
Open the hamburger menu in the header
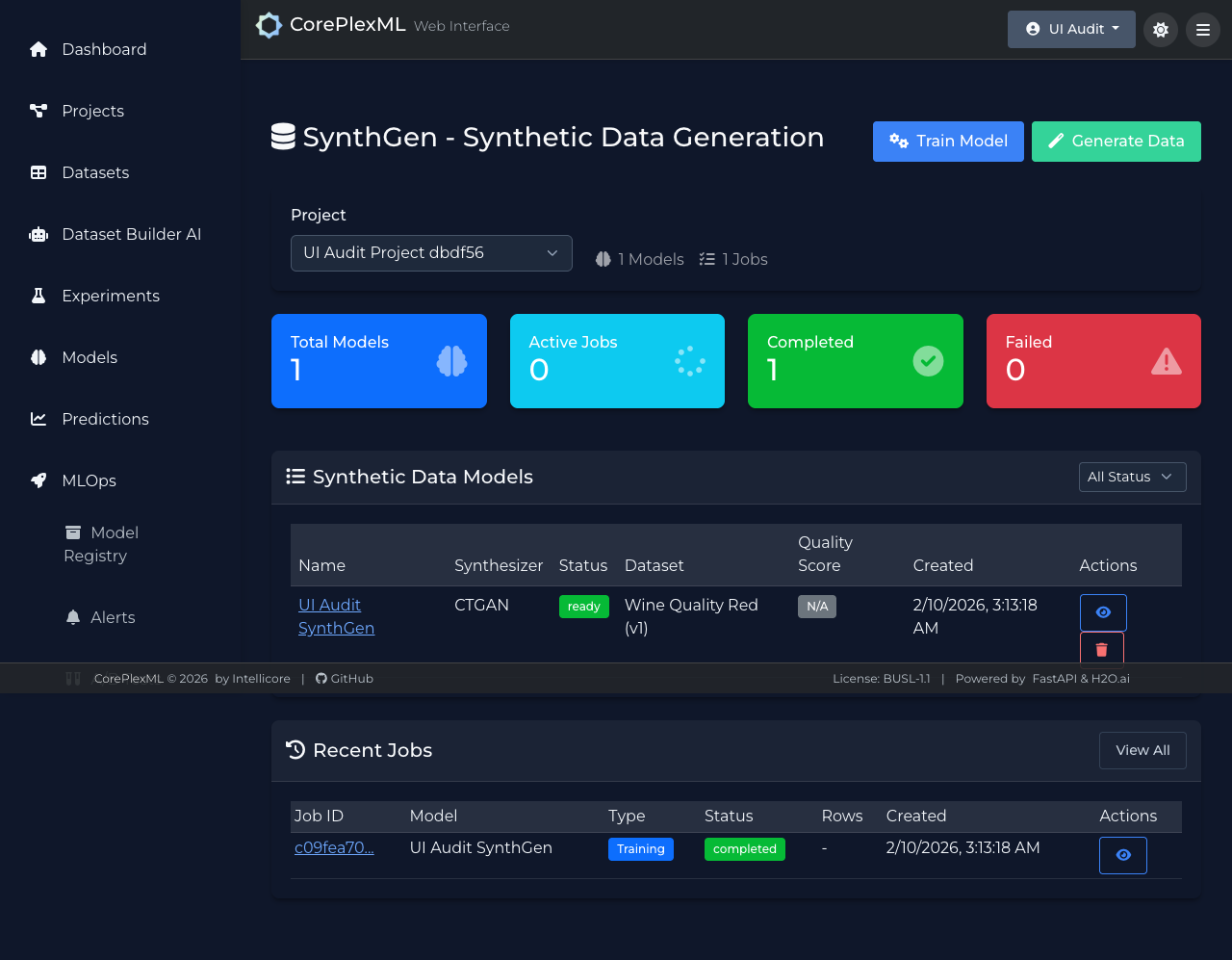[1203, 30]
